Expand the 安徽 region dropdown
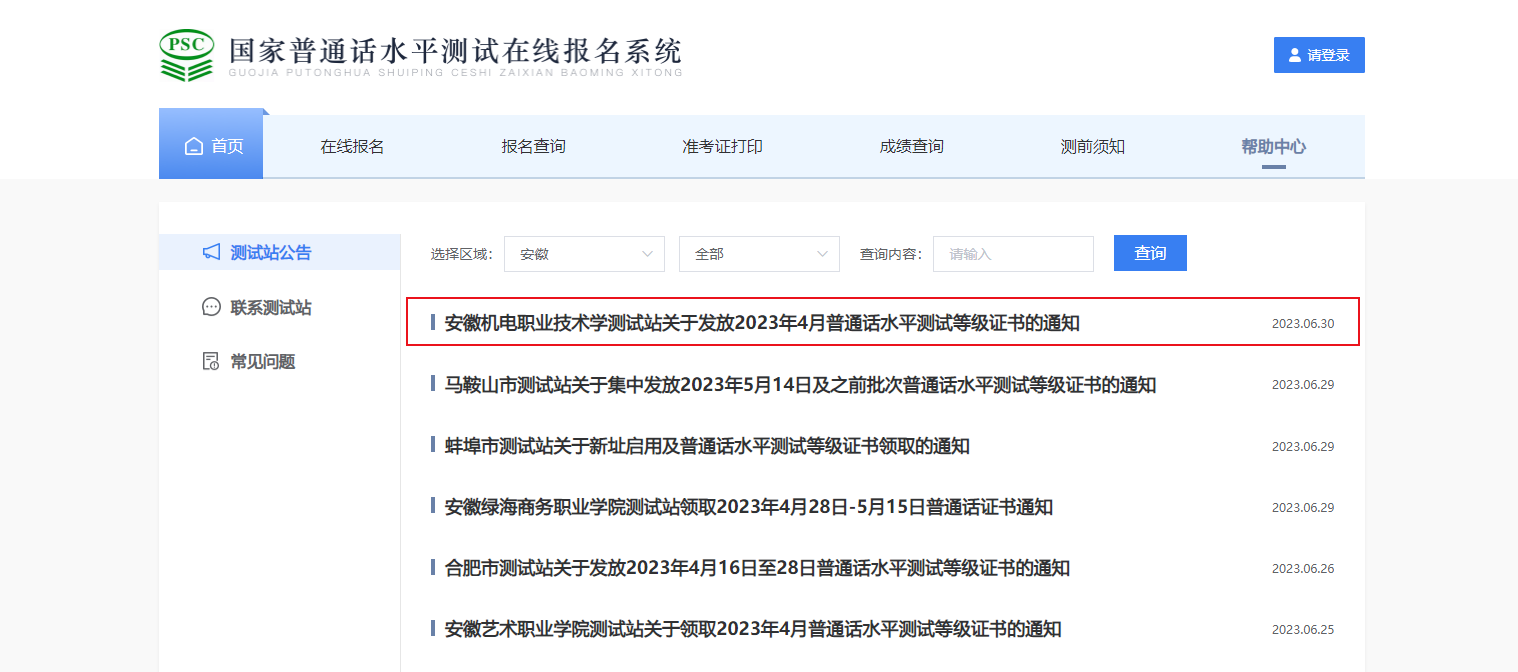 (x=584, y=254)
